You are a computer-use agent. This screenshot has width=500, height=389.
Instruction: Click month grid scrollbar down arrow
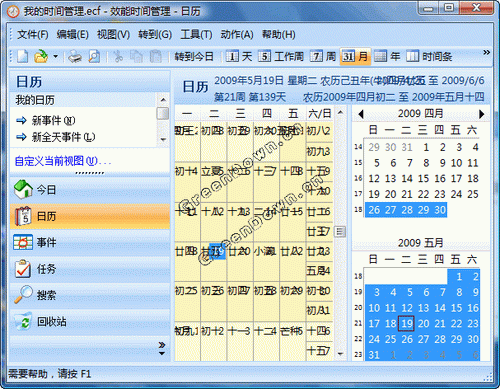(340, 354)
